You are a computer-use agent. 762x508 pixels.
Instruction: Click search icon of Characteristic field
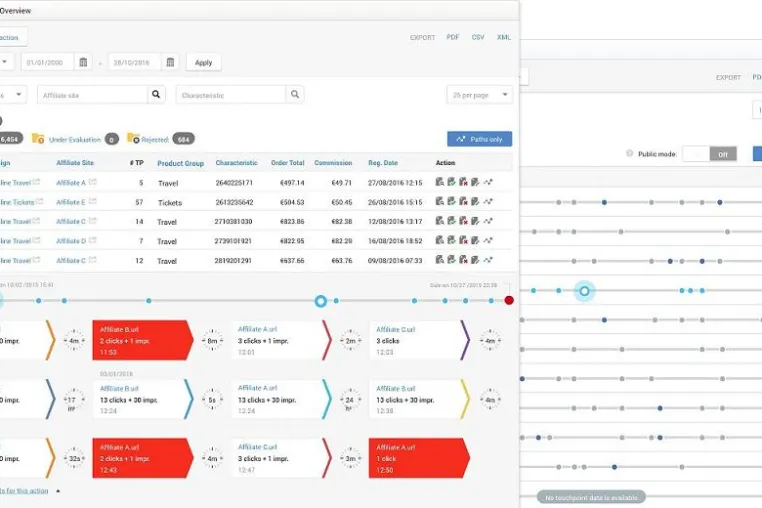coord(295,94)
